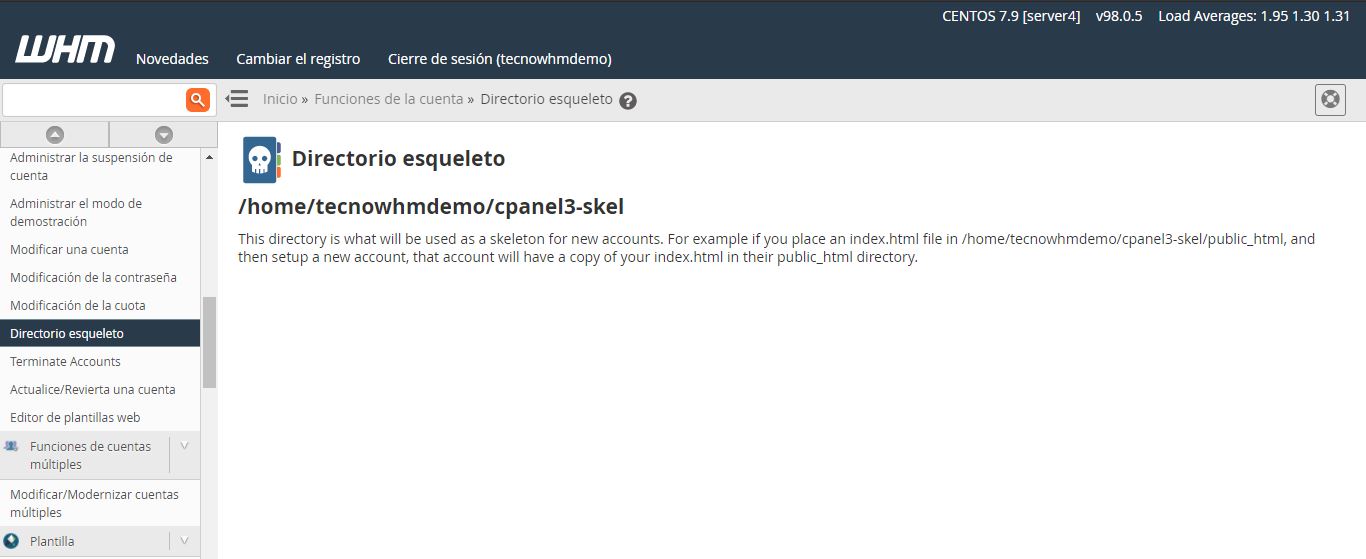The height and width of the screenshot is (559, 1366).
Task: Click the orange search magnifier button
Action: pos(198,99)
